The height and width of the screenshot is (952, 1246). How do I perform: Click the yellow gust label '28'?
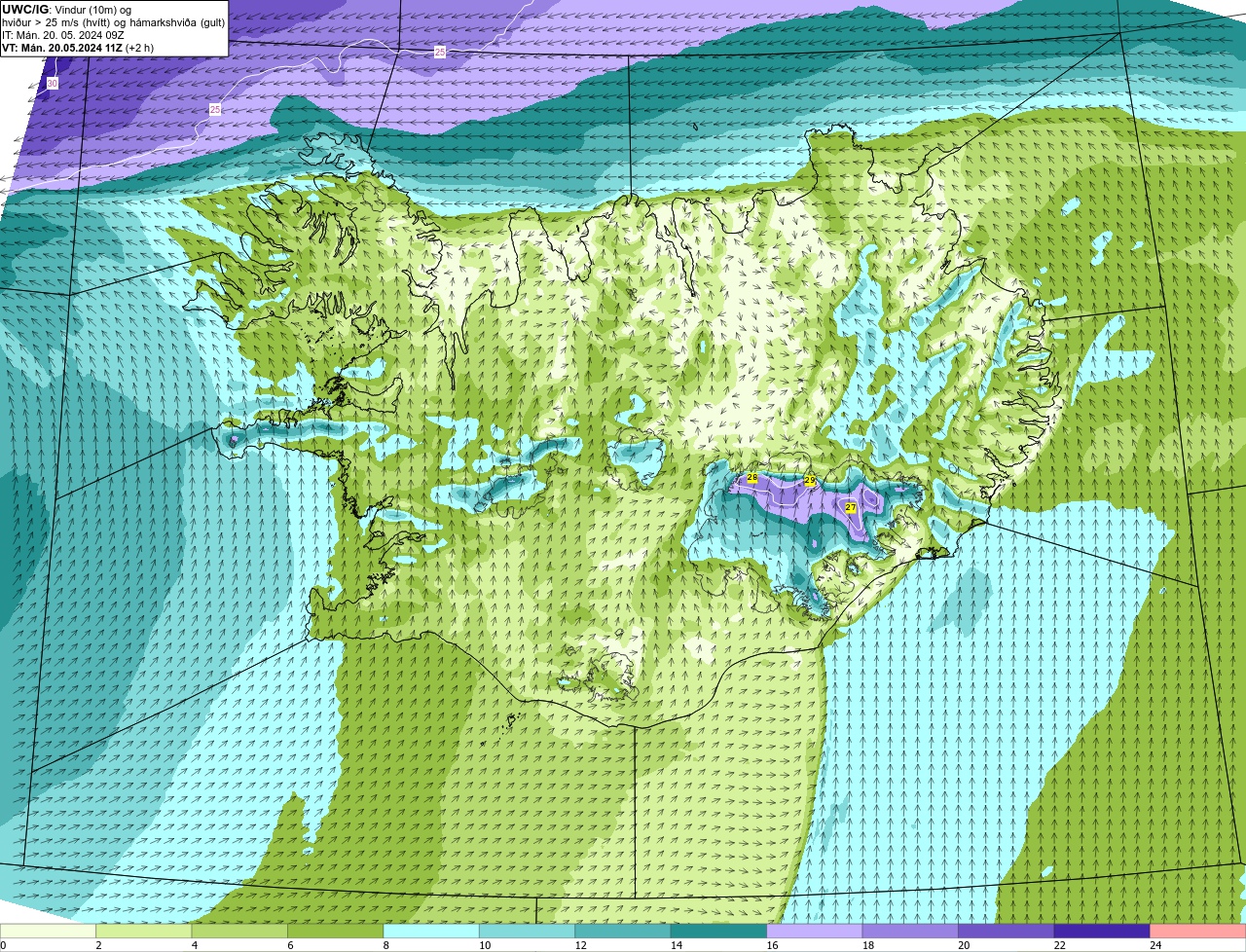751,478
